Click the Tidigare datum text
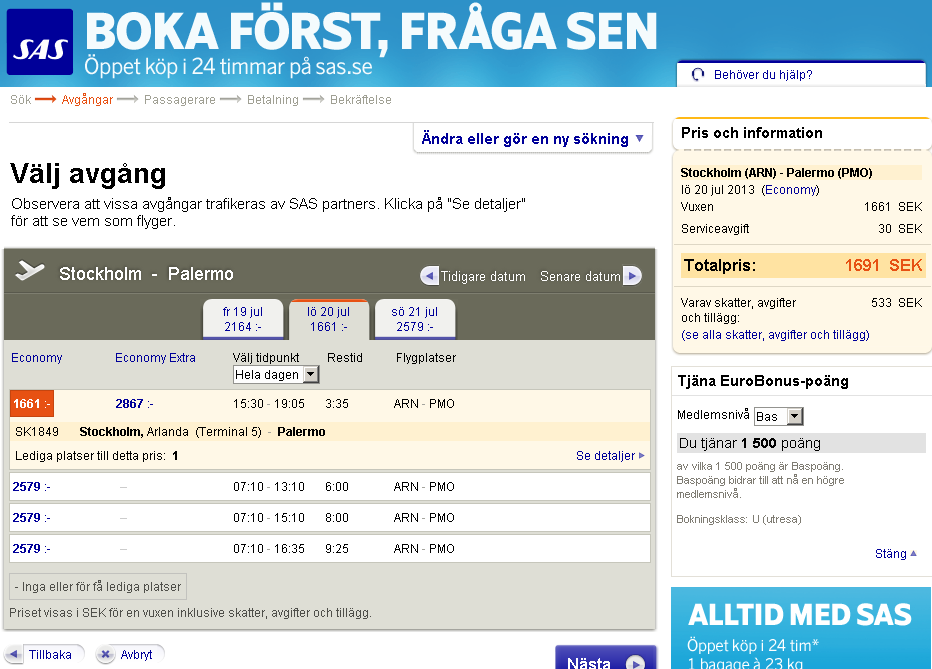The width and height of the screenshot is (932, 669). click(483, 276)
